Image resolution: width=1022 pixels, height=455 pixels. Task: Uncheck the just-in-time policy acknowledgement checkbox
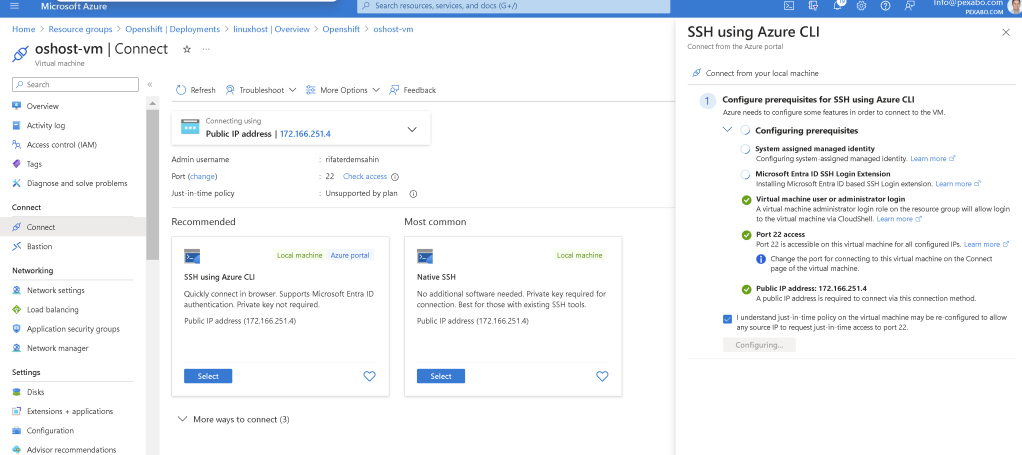tap(727, 319)
